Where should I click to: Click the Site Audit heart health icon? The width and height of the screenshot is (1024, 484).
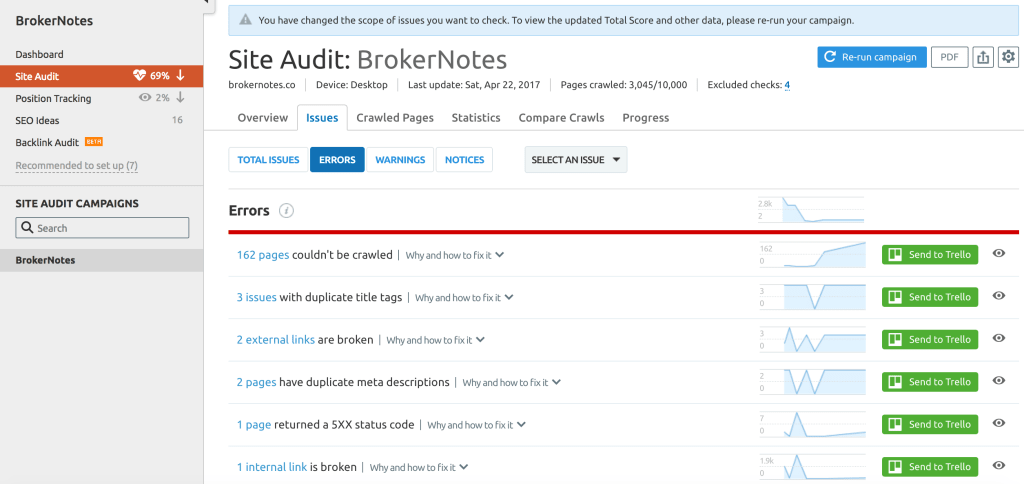point(139,76)
